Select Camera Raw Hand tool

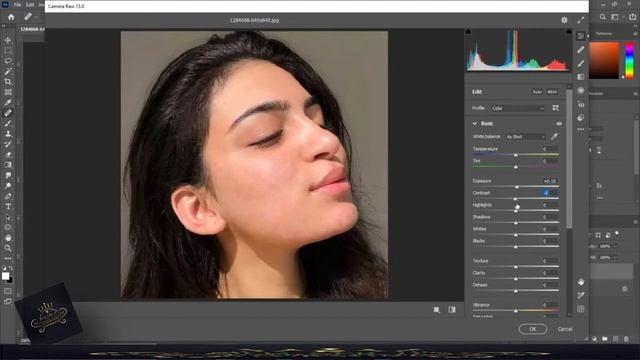point(580,282)
